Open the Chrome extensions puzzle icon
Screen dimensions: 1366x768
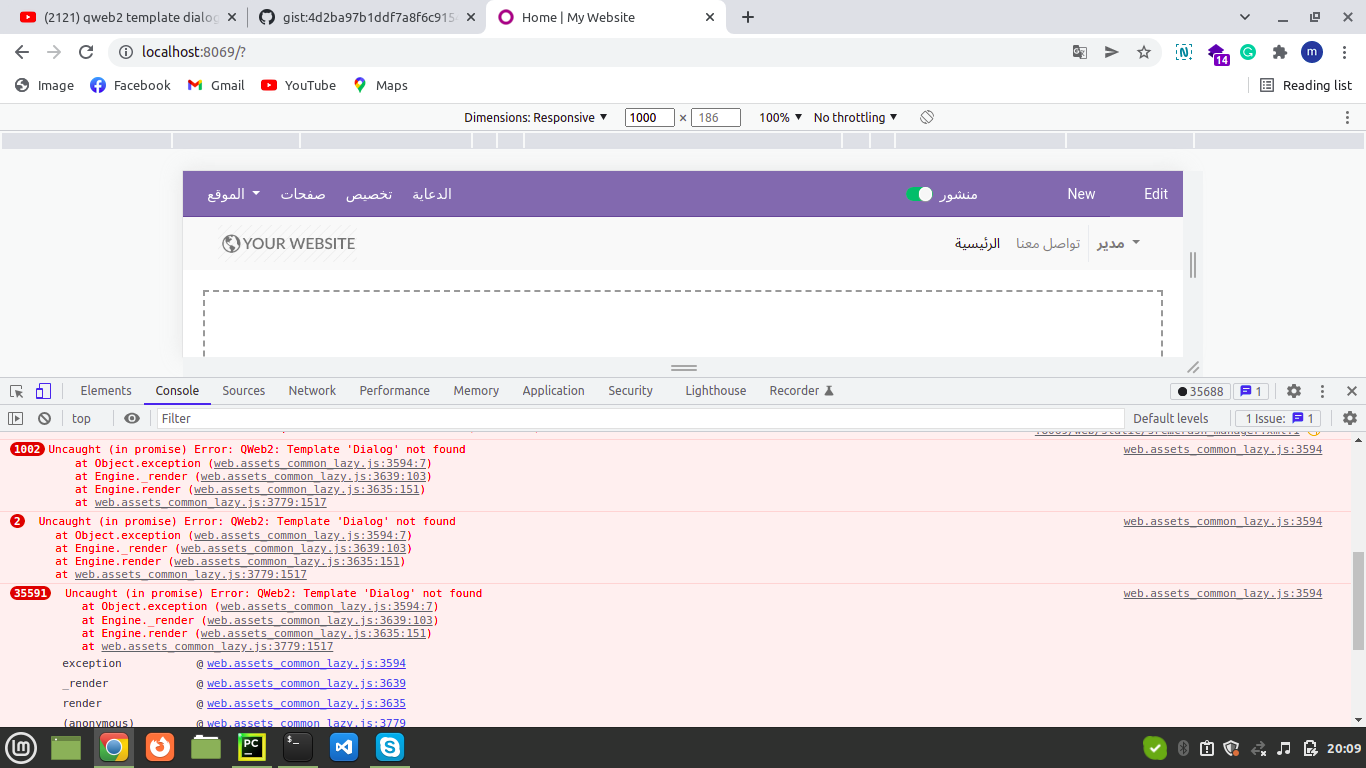click(x=1279, y=51)
